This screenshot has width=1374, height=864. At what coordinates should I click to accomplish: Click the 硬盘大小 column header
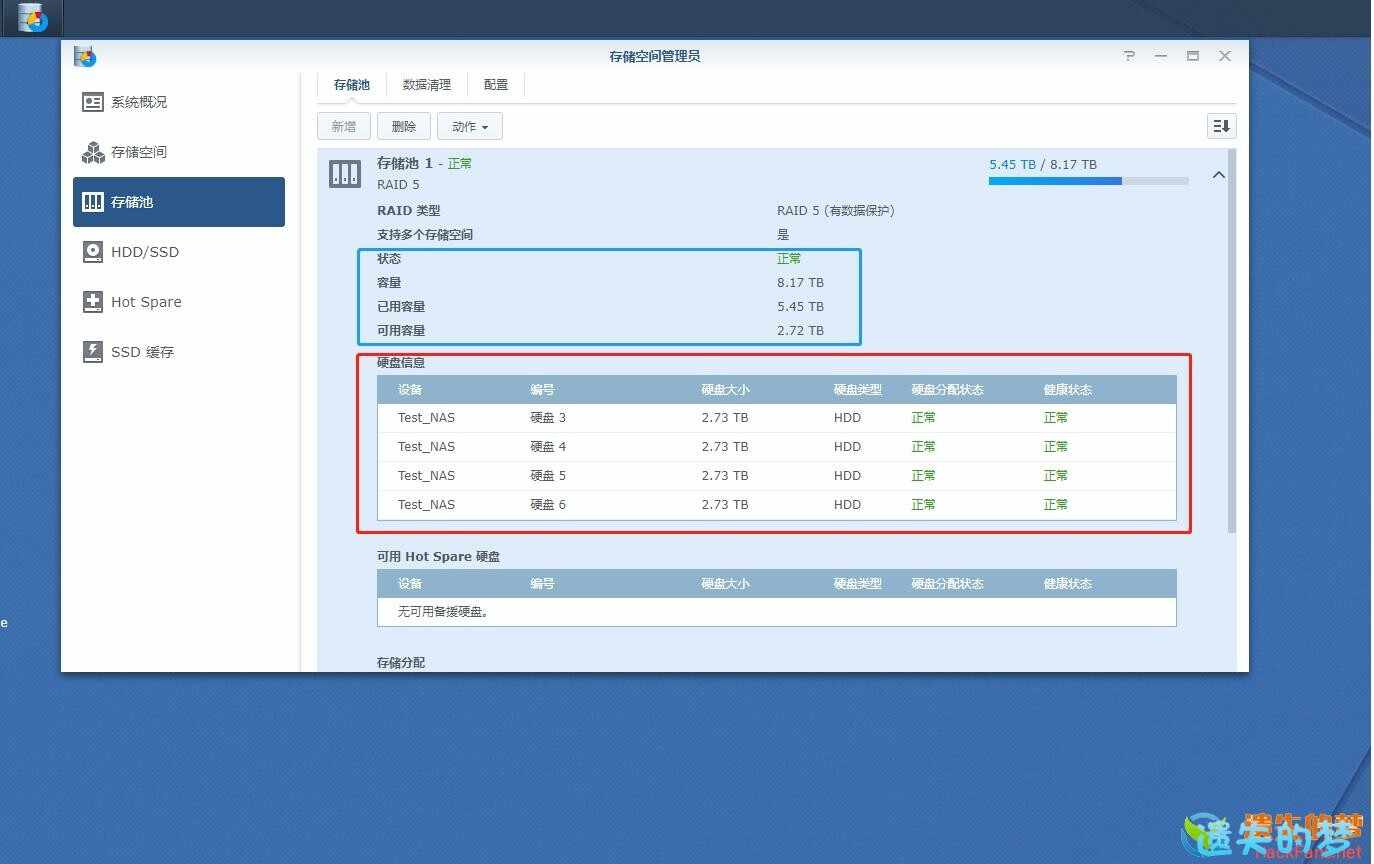tap(725, 390)
